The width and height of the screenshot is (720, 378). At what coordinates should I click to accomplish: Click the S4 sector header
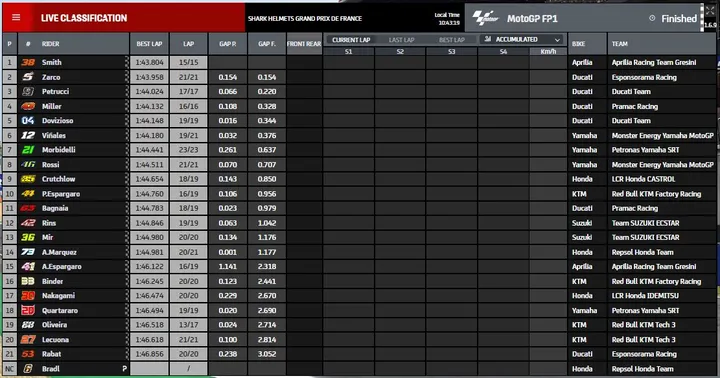coord(503,51)
